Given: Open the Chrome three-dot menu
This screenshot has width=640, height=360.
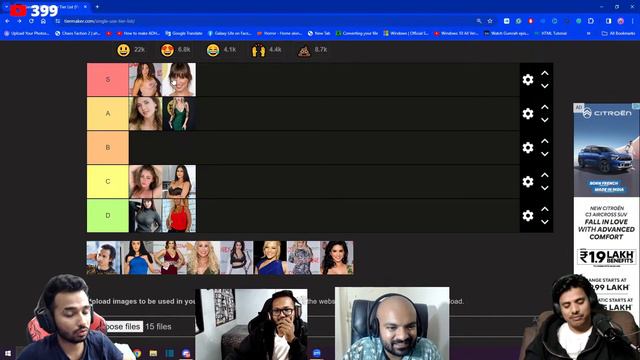Looking at the screenshot, I should tap(632, 21).
